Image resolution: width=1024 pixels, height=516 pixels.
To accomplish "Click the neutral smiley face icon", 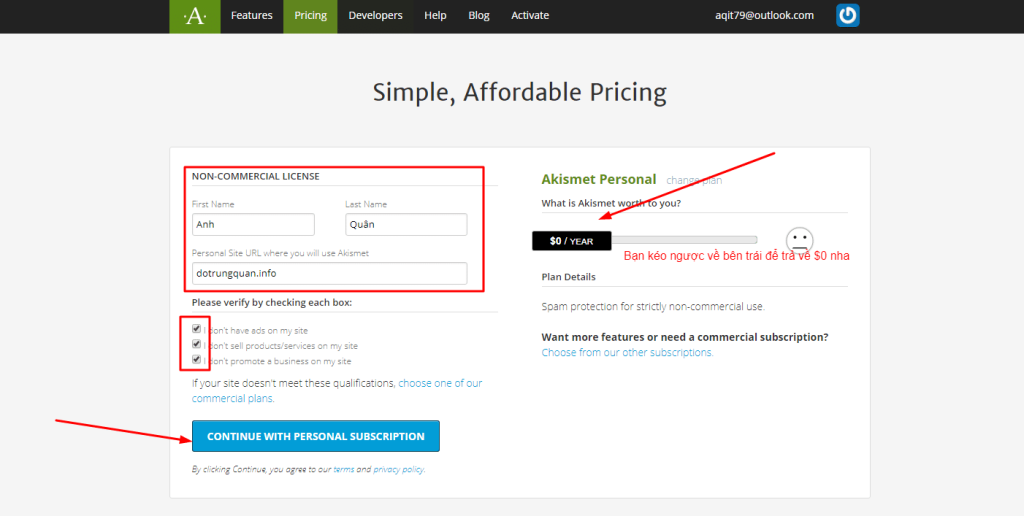I will click(x=799, y=240).
